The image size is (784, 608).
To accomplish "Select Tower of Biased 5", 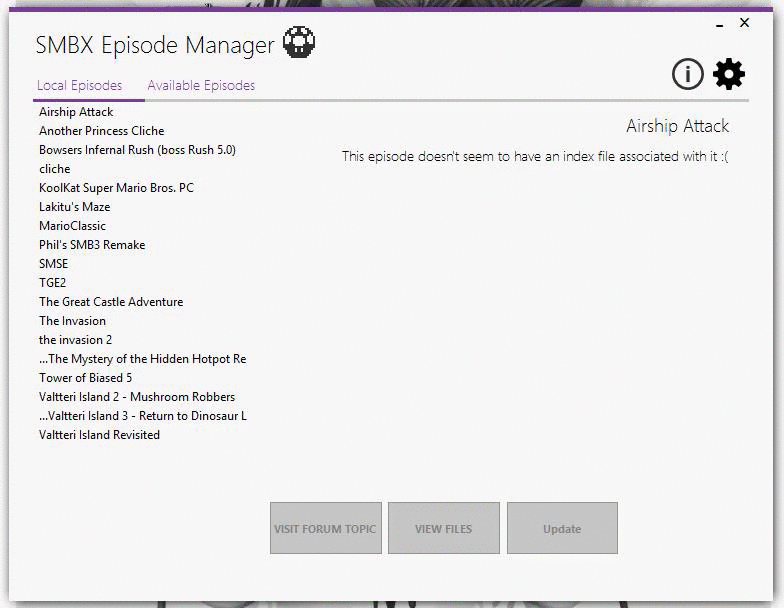I will coord(86,378).
